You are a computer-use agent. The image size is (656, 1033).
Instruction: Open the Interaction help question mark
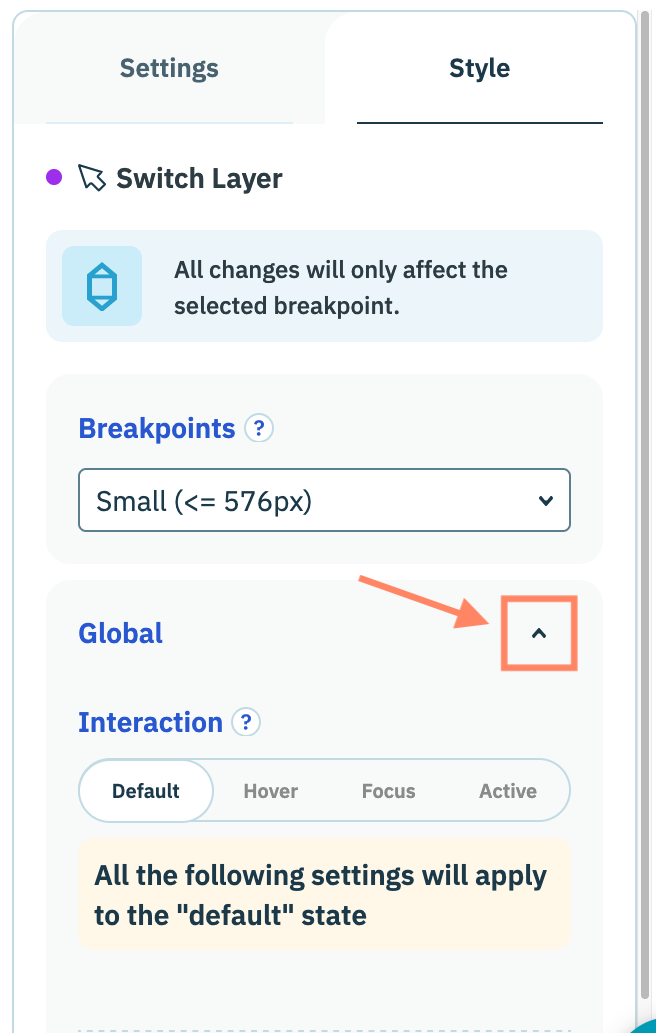246,722
